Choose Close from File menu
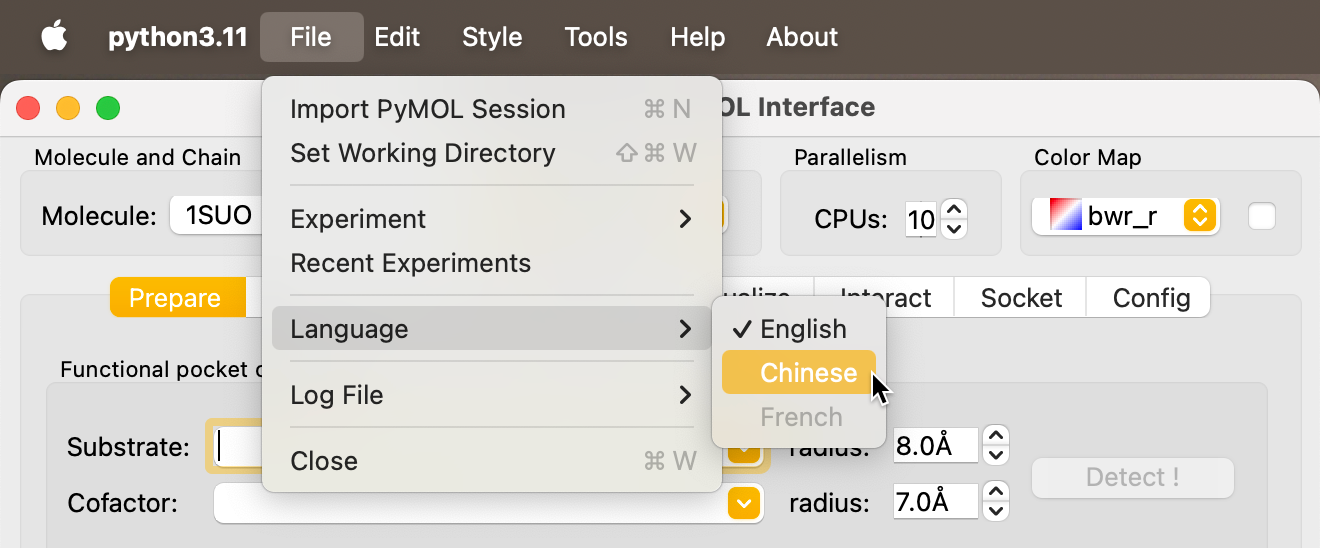This screenshot has width=1320, height=548. click(x=492, y=461)
